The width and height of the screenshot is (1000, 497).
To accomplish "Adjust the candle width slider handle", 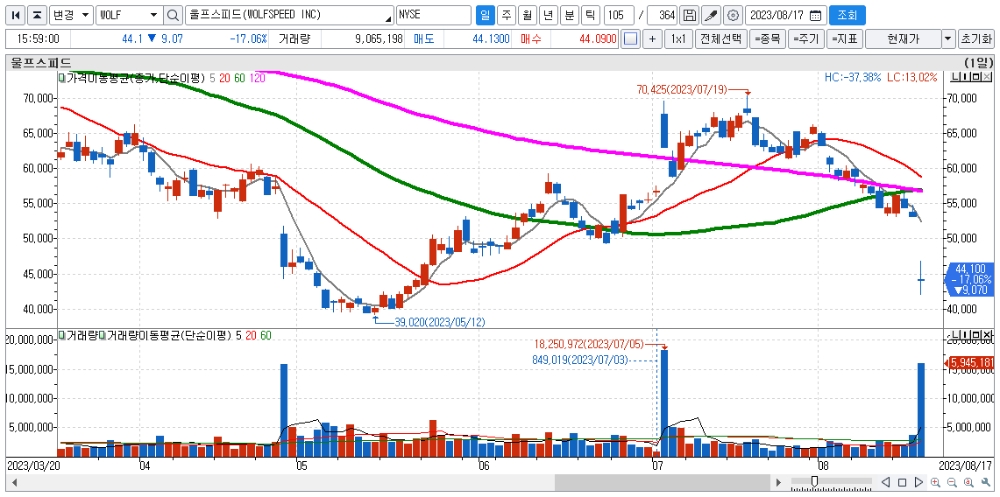I will pos(814,481).
